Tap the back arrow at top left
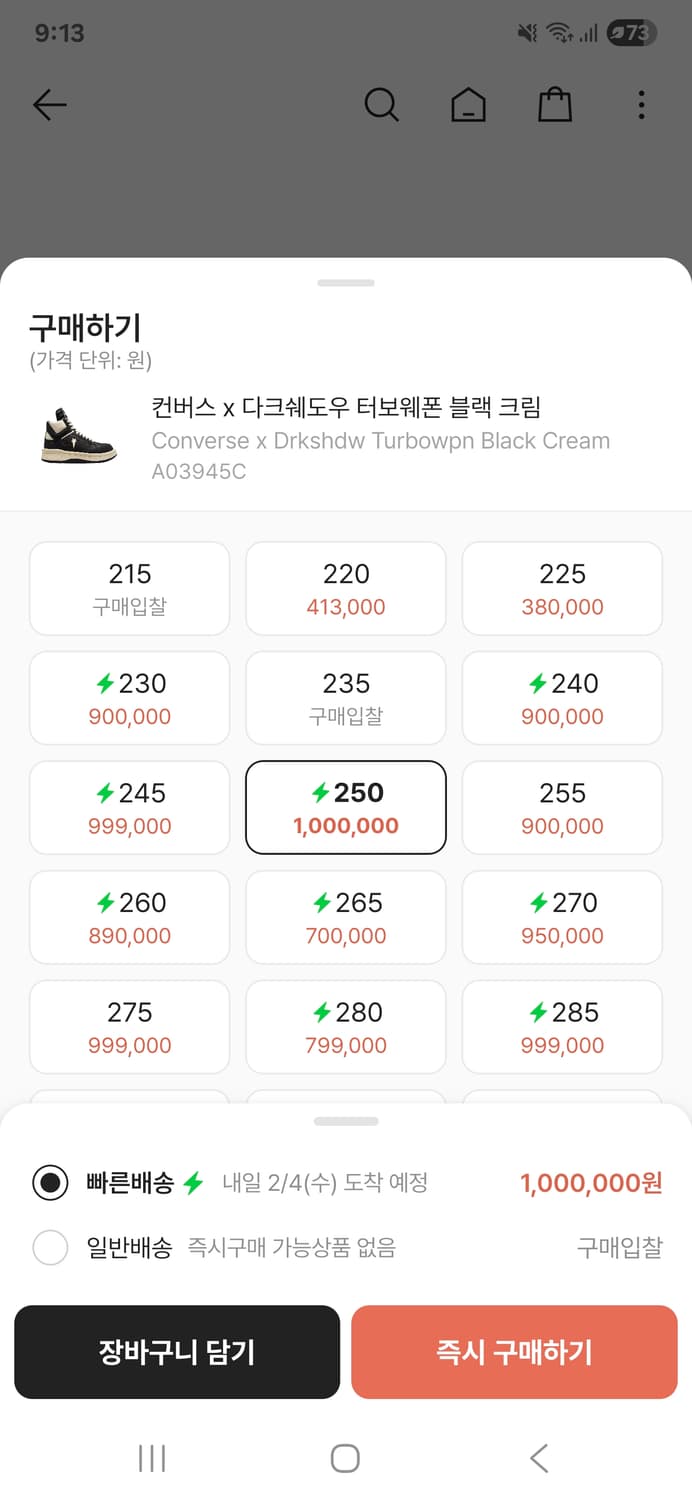692x1500 pixels. point(50,104)
